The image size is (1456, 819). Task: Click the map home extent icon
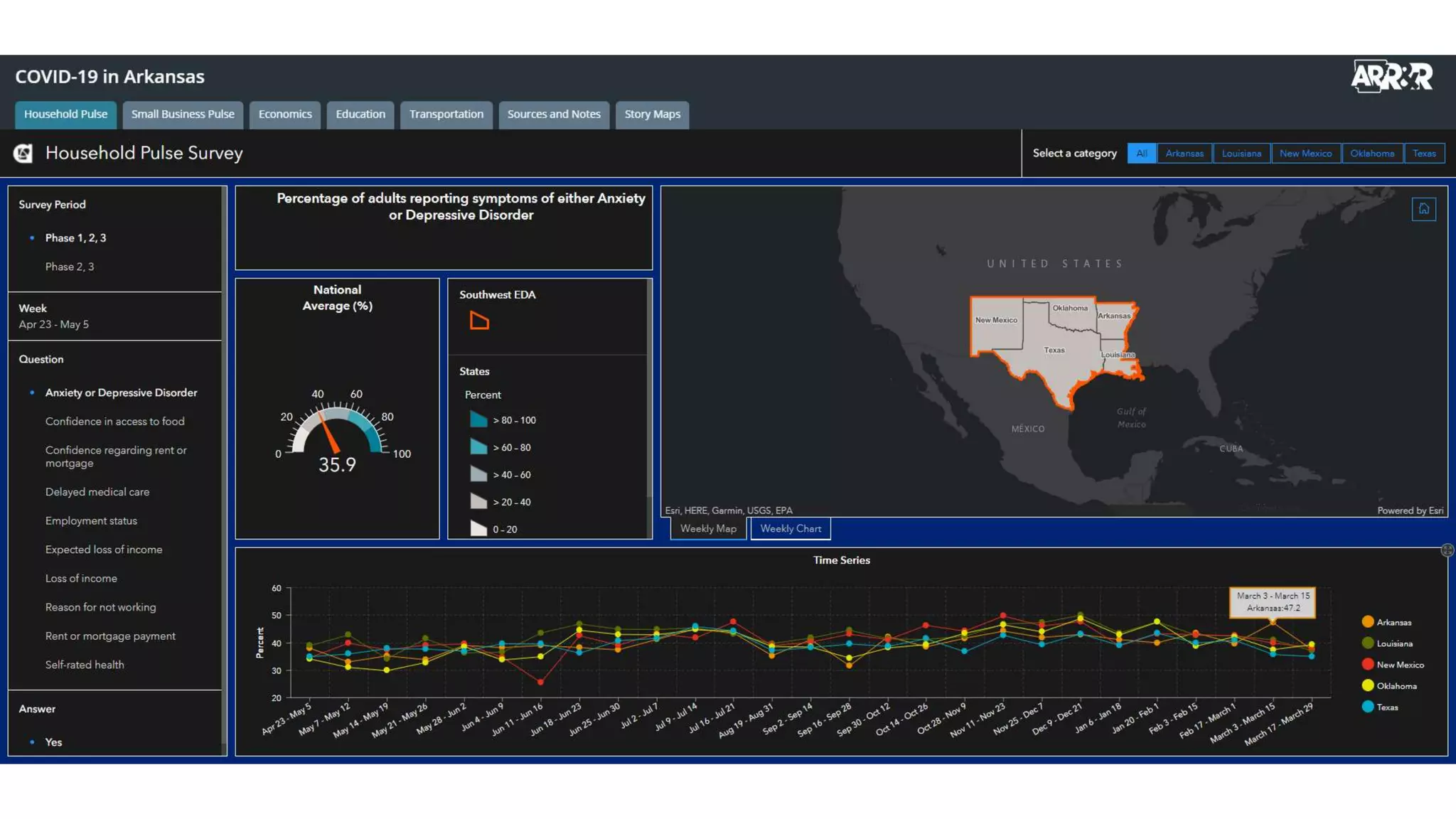point(1423,209)
